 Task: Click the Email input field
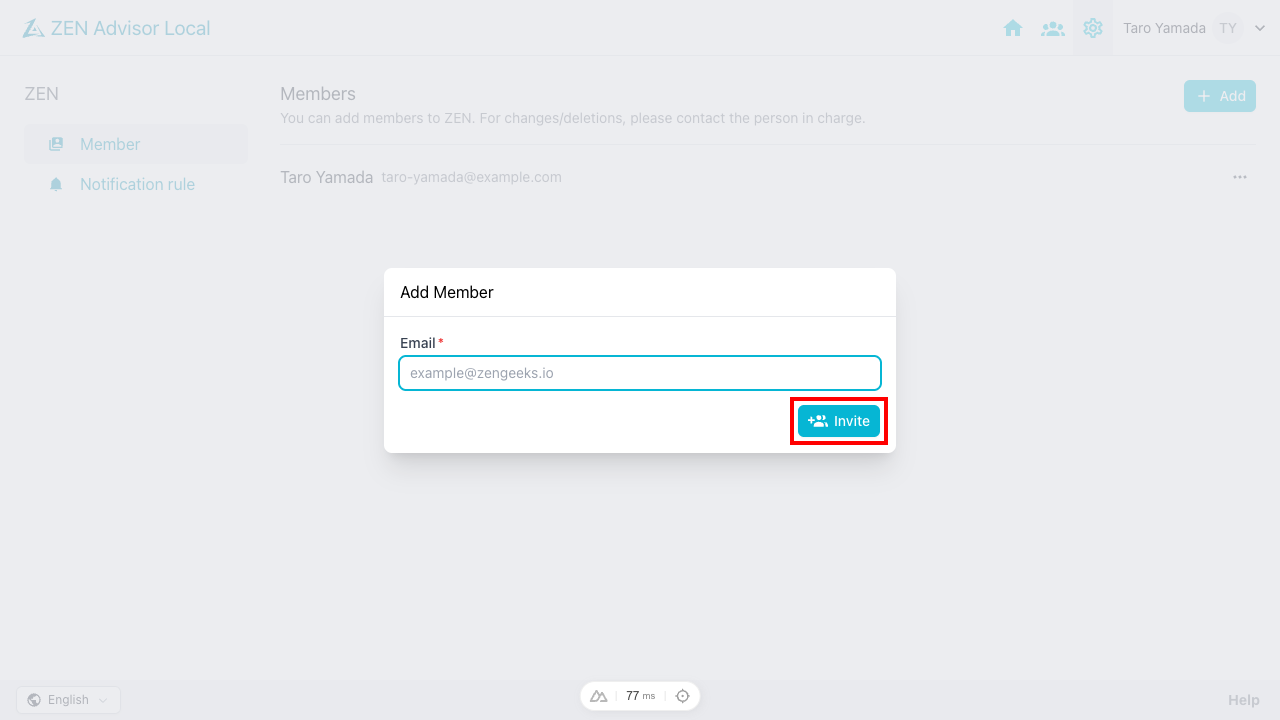[x=640, y=373]
